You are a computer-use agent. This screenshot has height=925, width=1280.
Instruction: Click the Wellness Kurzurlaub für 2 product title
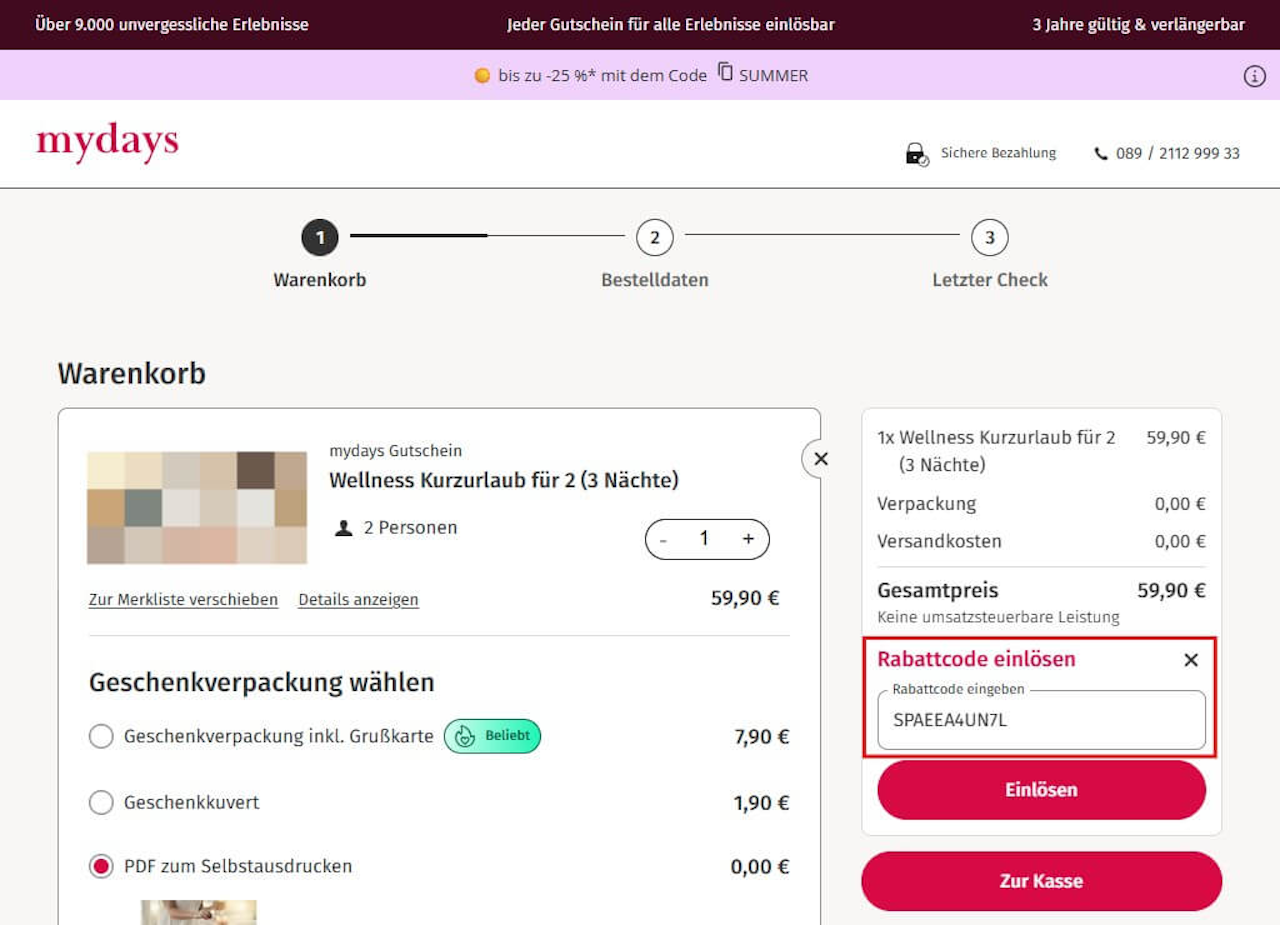pyautogui.click(x=504, y=480)
